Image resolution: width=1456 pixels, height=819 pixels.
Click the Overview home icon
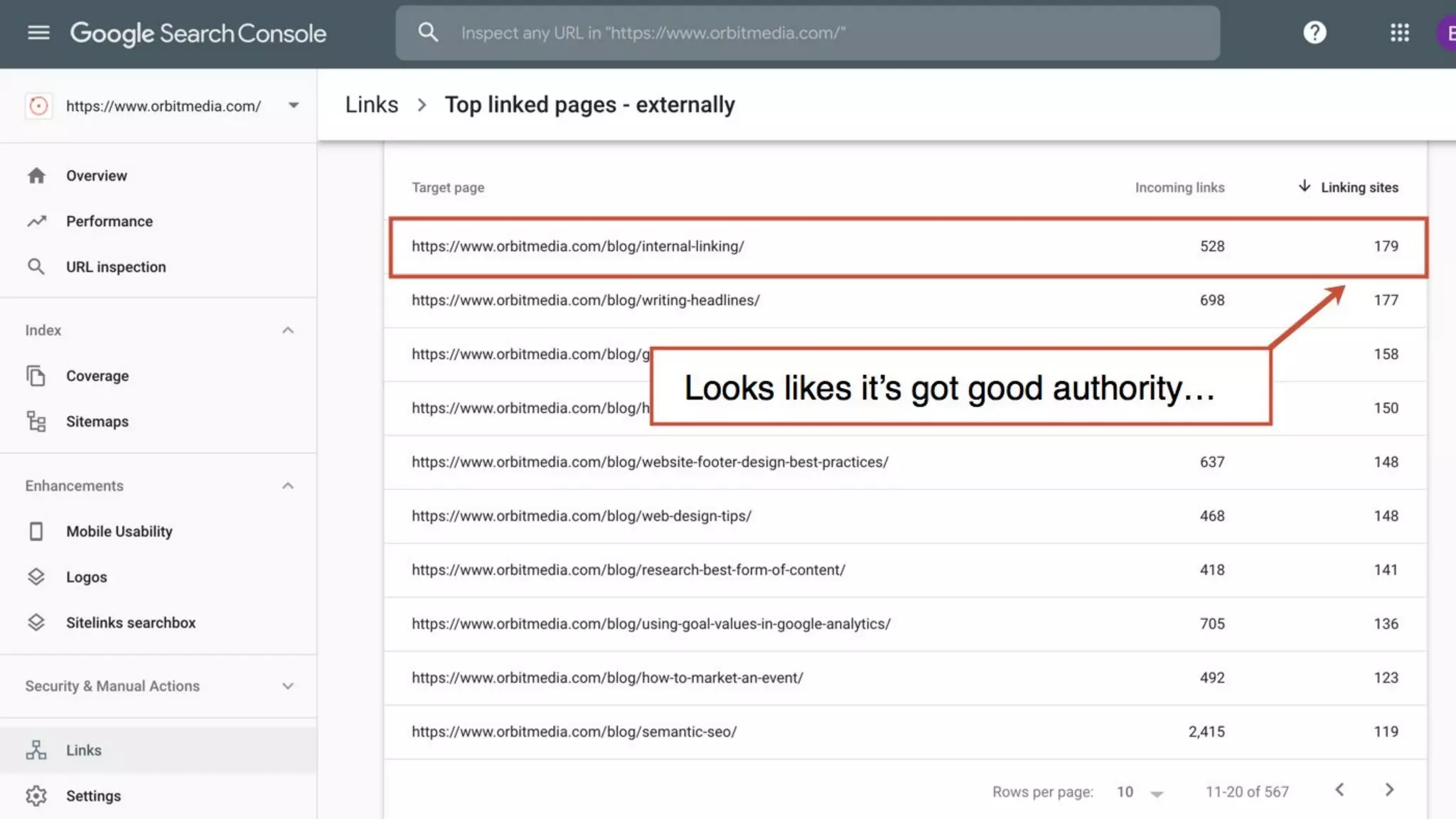point(36,176)
